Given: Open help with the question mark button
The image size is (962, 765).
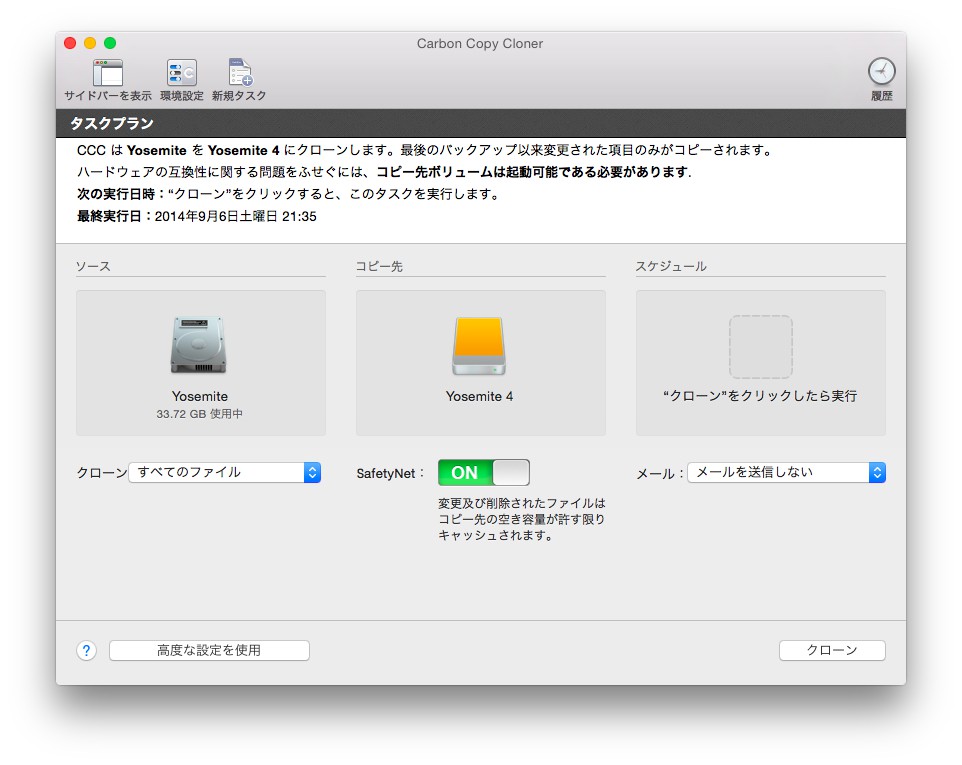Looking at the screenshot, I should (x=87, y=650).
